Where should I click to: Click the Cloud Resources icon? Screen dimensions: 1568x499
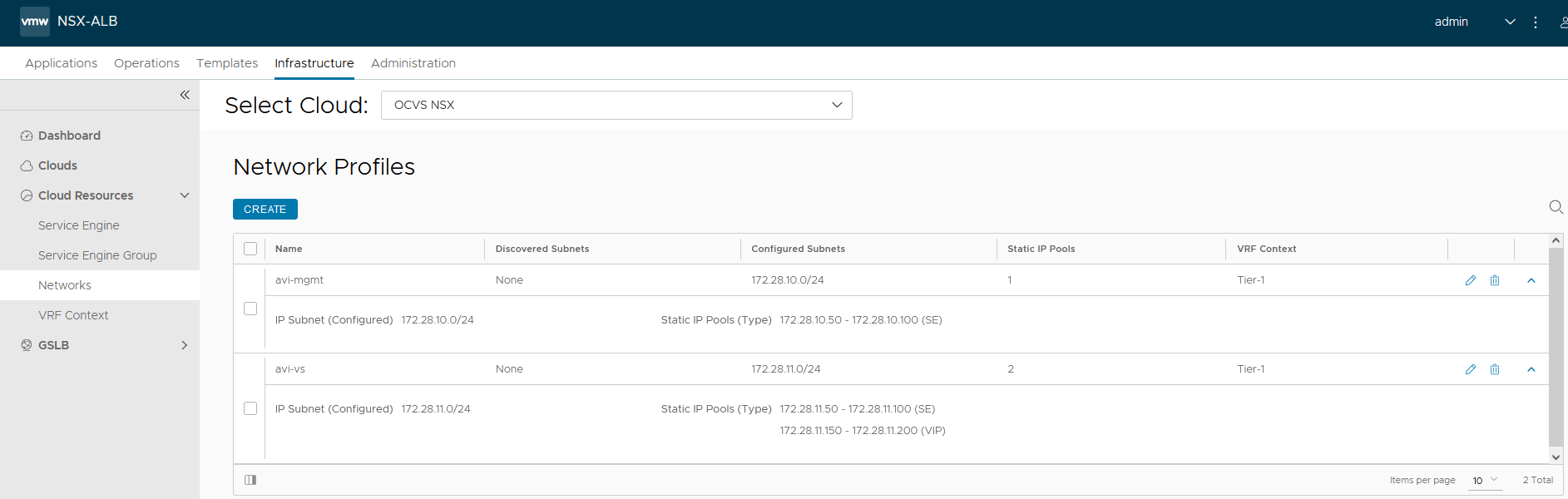click(27, 195)
